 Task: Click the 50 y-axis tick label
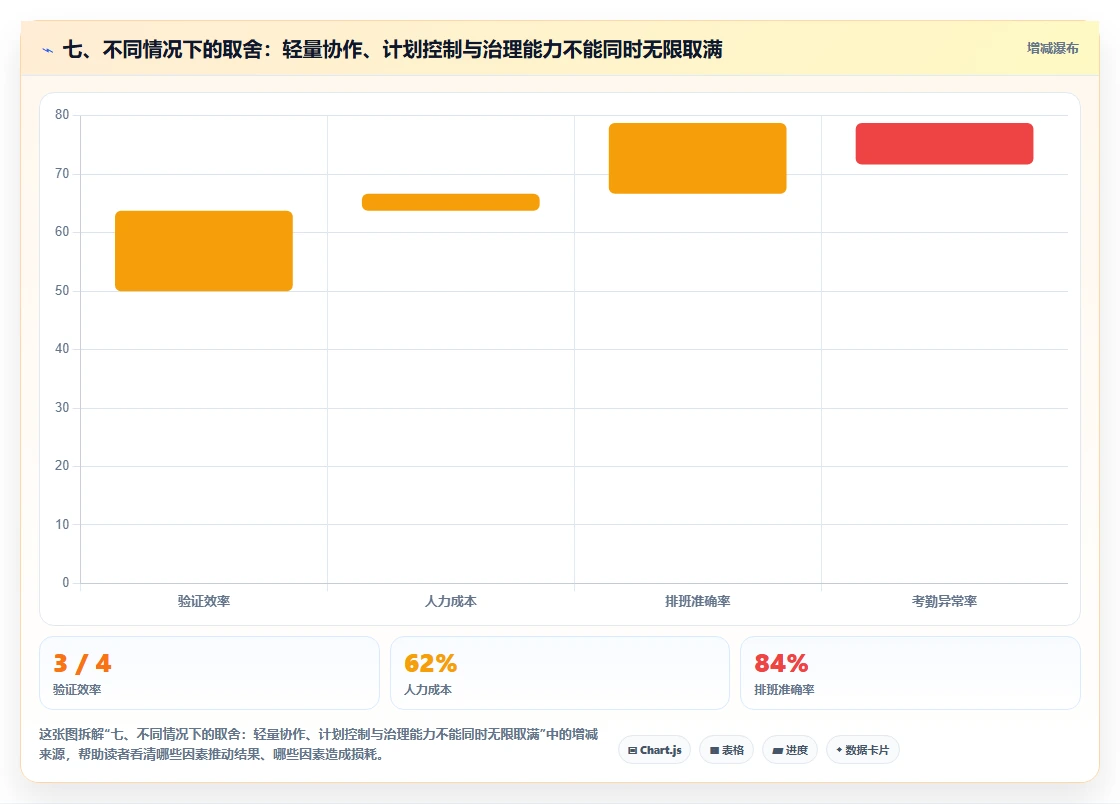62,291
